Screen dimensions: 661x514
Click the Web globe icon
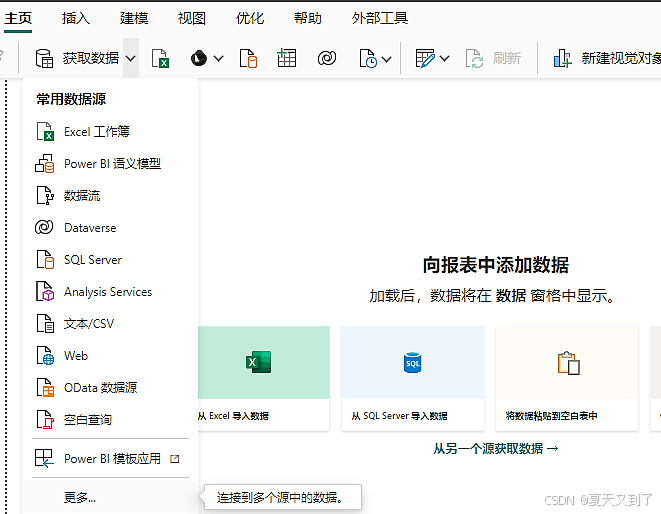[x=45, y=355]
